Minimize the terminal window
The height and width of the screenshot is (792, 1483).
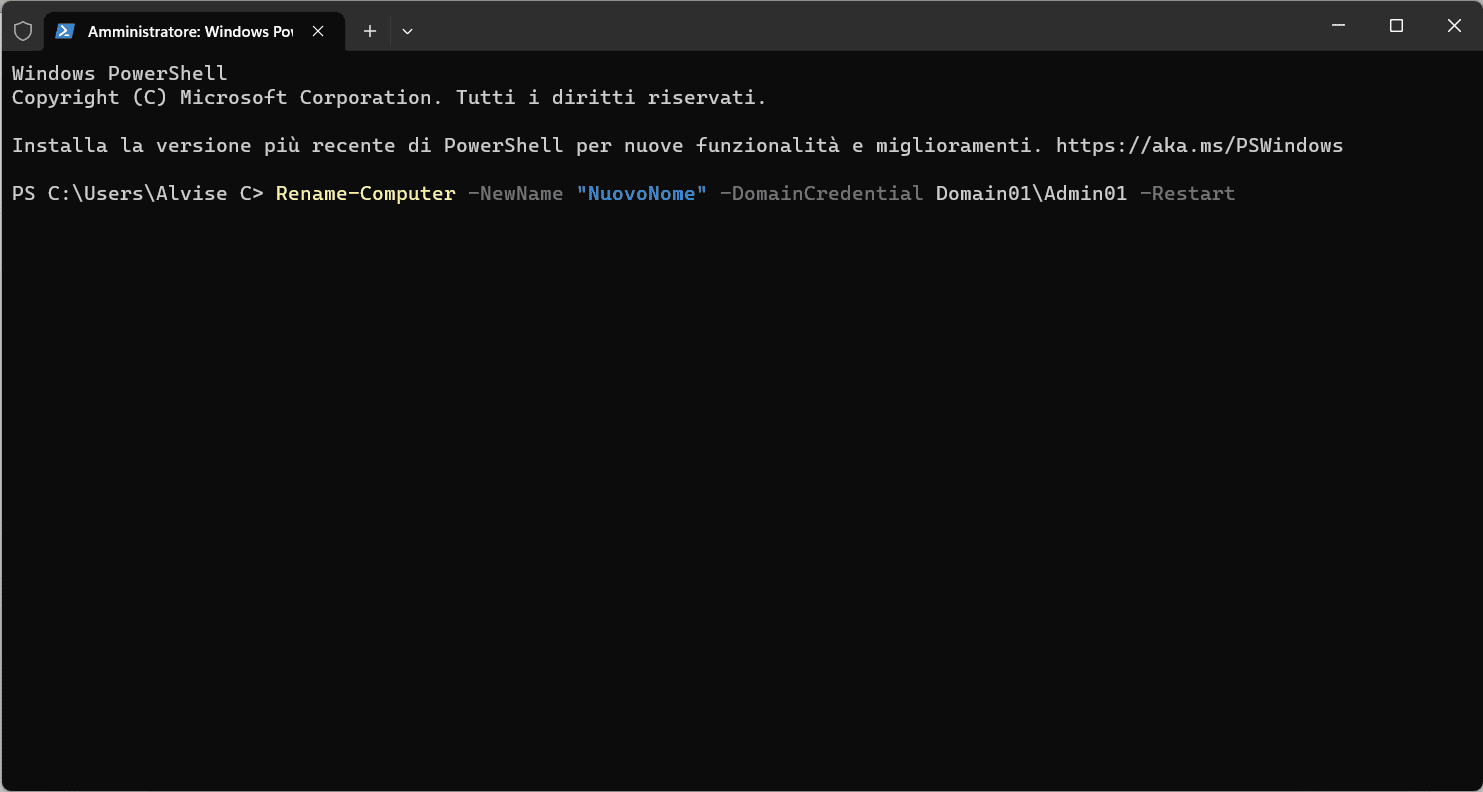[x=1339, y=26]
